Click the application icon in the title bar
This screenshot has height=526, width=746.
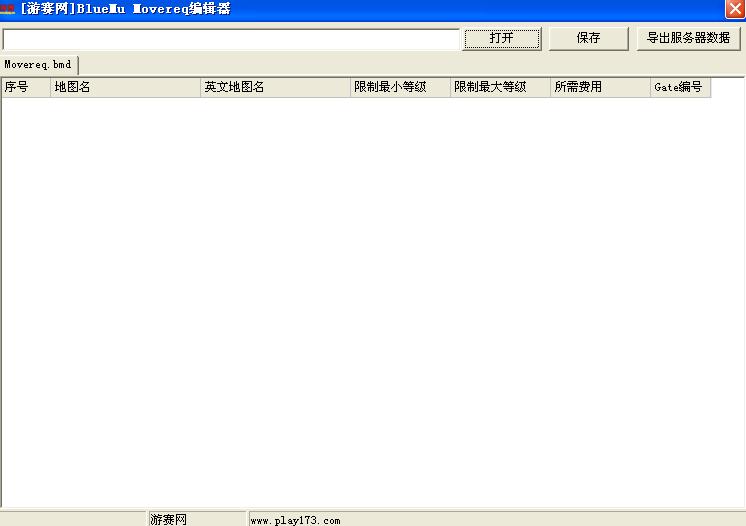pos(8,9)
